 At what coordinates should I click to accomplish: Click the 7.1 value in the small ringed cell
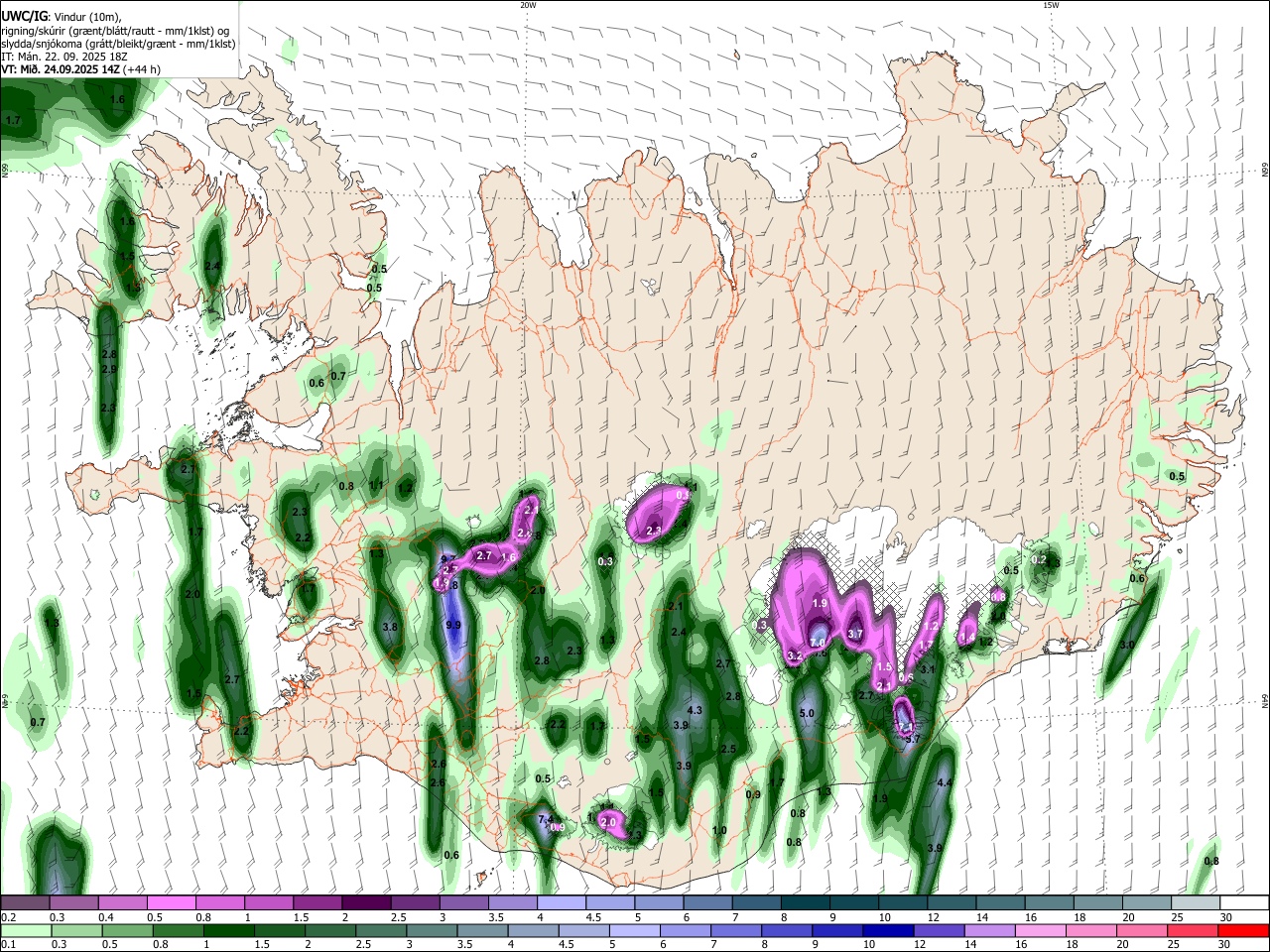pos(906,726)
